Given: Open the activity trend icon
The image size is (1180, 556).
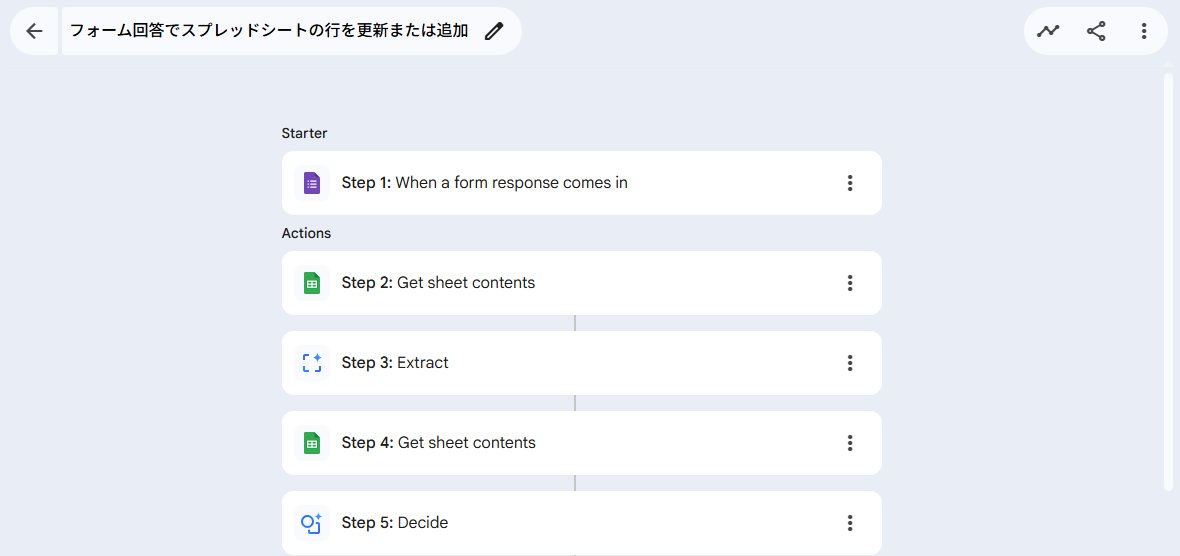Looking at the screenshot, I should [x=1048, y=31].
